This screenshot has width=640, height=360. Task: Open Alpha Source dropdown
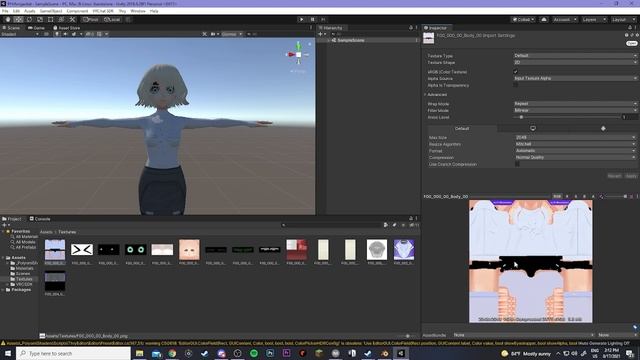[x=575, y=78]
